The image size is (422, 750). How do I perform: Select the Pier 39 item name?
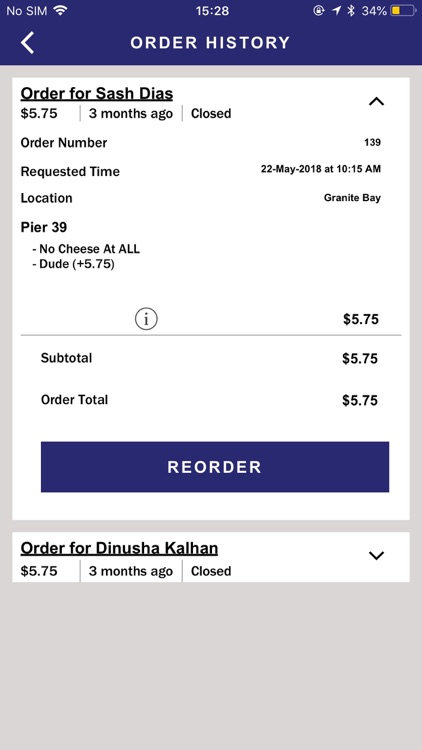click(44, 227)
